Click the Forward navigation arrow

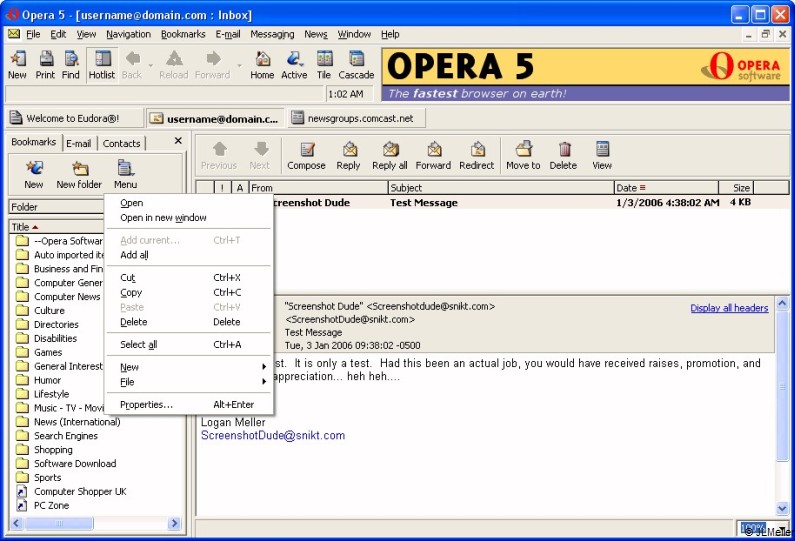tap(212, 64)
